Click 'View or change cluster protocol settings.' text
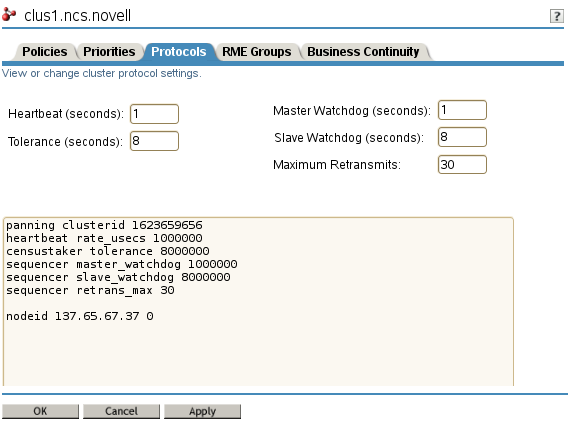 pos(101,73)
